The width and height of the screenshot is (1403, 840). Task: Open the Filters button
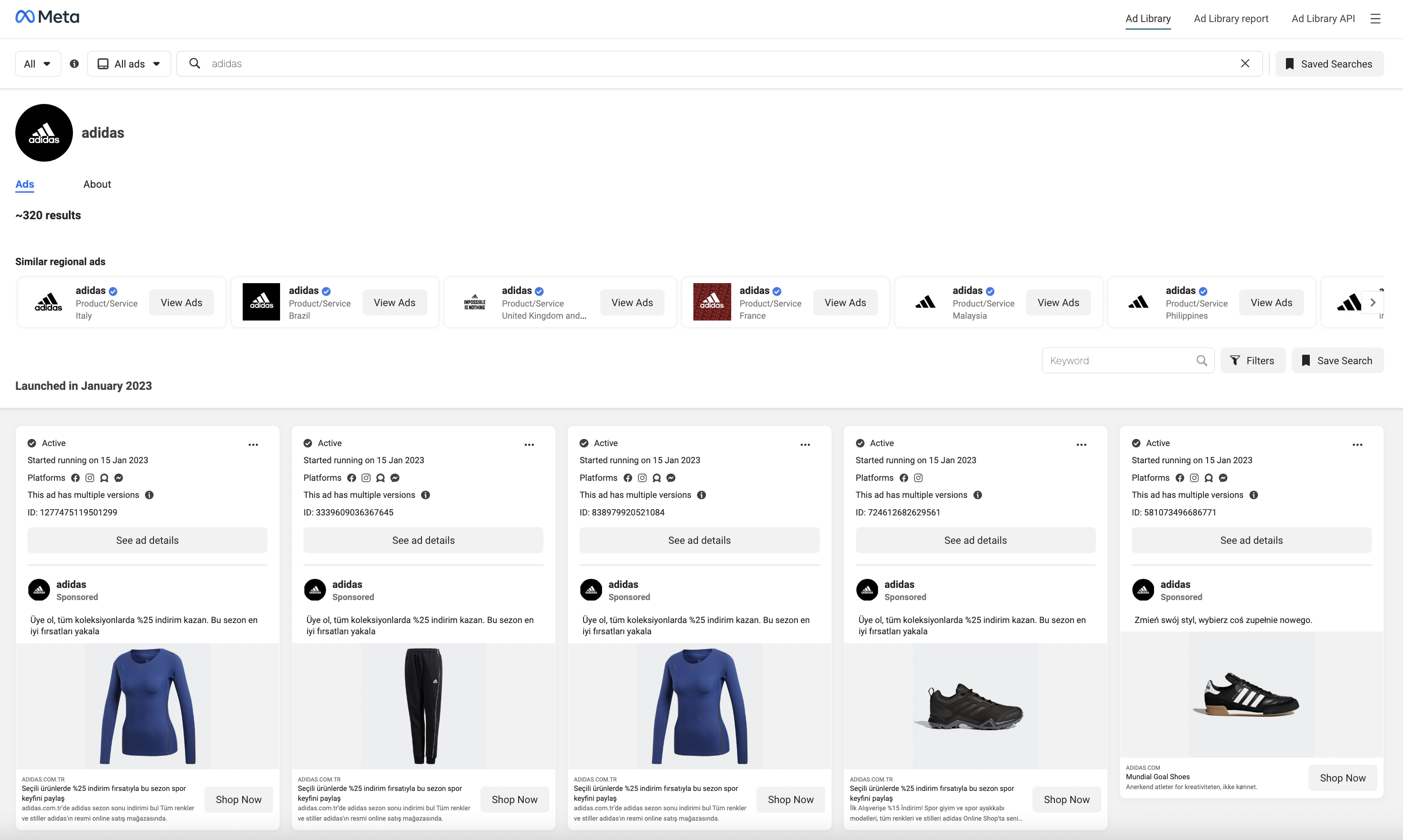pyautogui.click(x=1253, y=361)
